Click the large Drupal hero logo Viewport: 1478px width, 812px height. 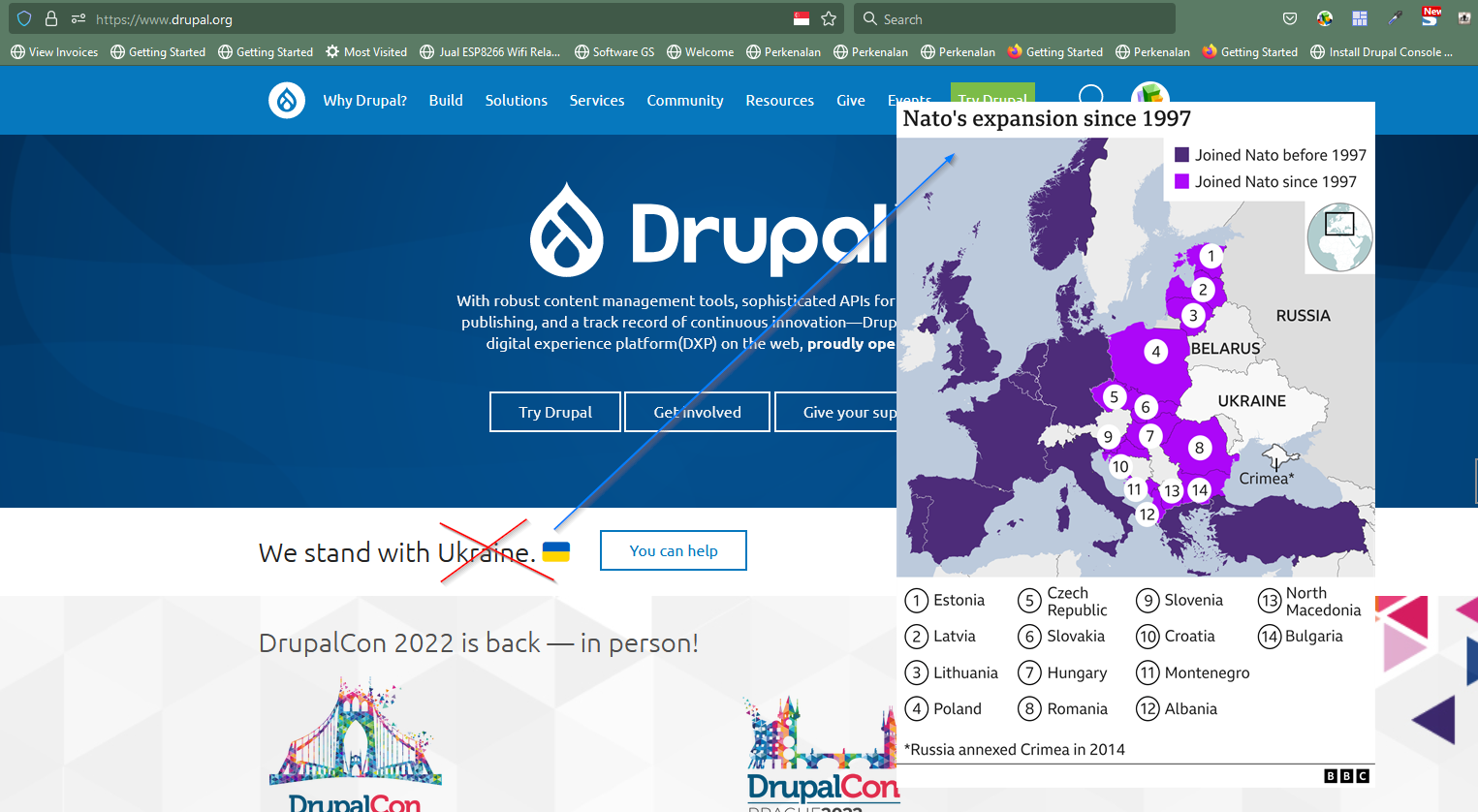point(709,231)
